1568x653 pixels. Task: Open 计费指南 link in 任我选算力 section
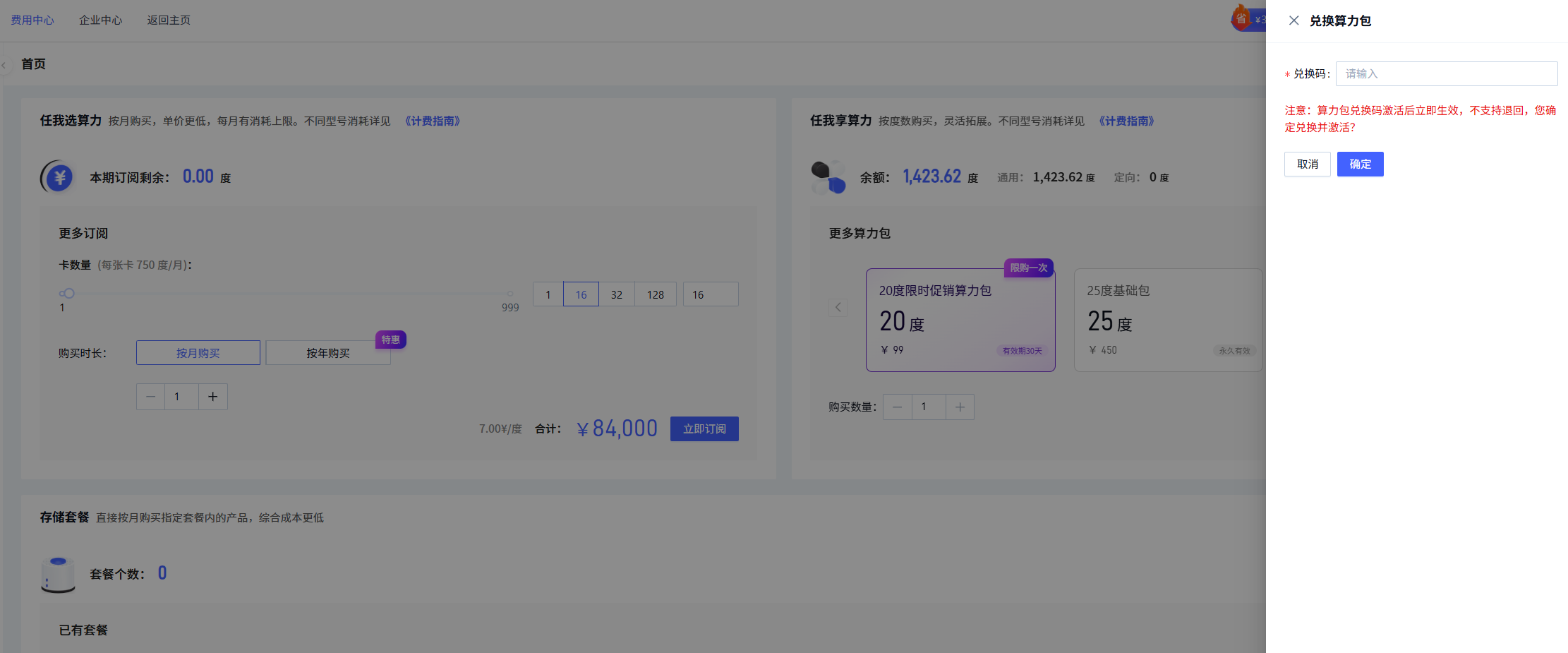pos(432,121)
